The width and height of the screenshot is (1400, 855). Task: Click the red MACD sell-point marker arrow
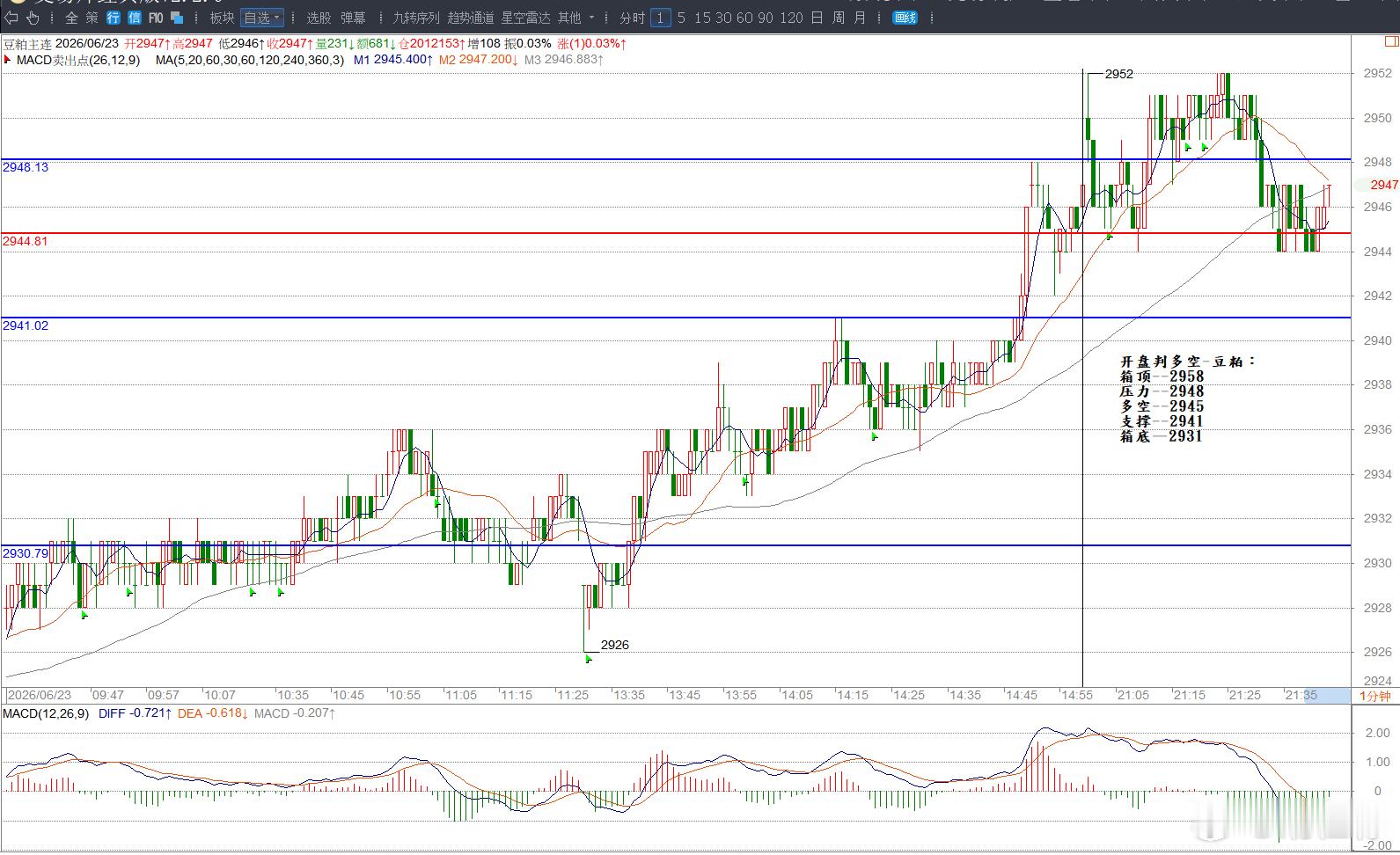(x=8, y=60)
